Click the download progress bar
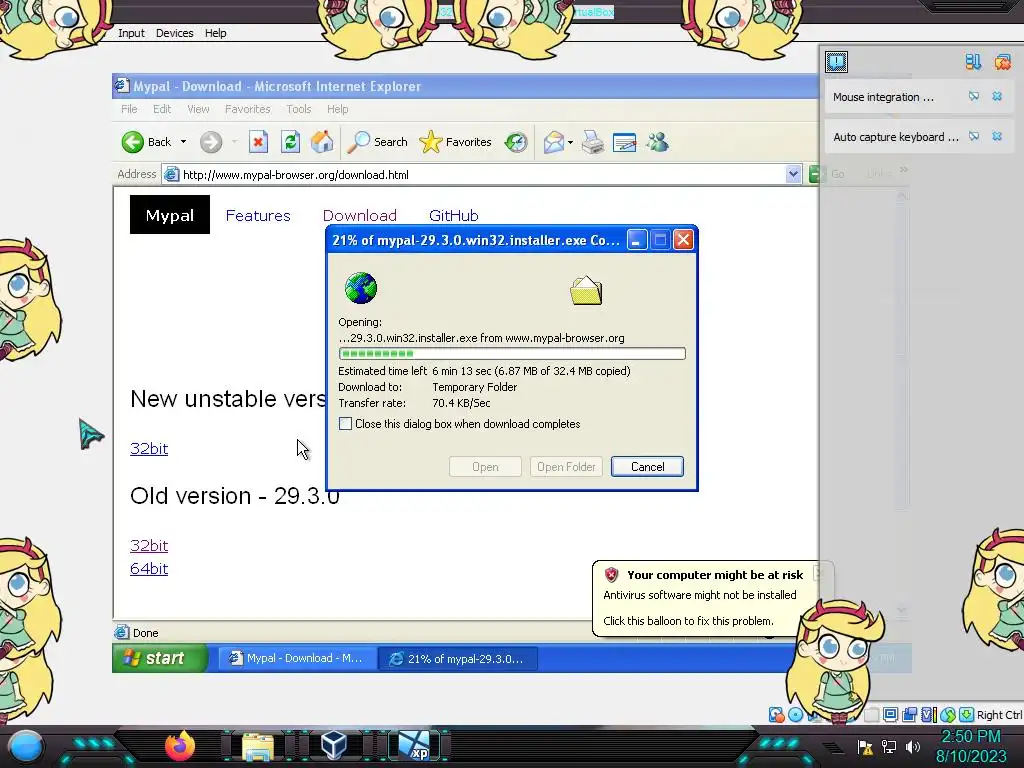Screen dimensions: 1024x768 512,353
